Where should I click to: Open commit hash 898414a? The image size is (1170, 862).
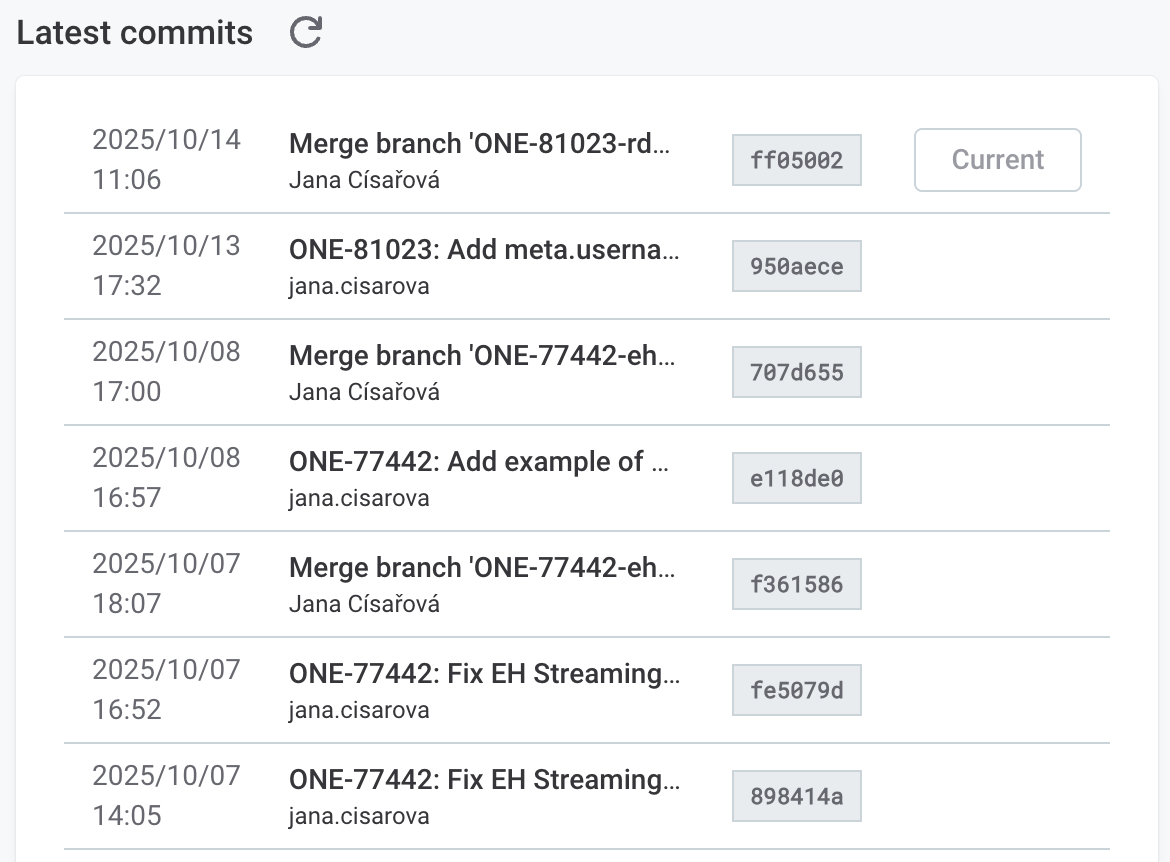click(x=796, y=796)
